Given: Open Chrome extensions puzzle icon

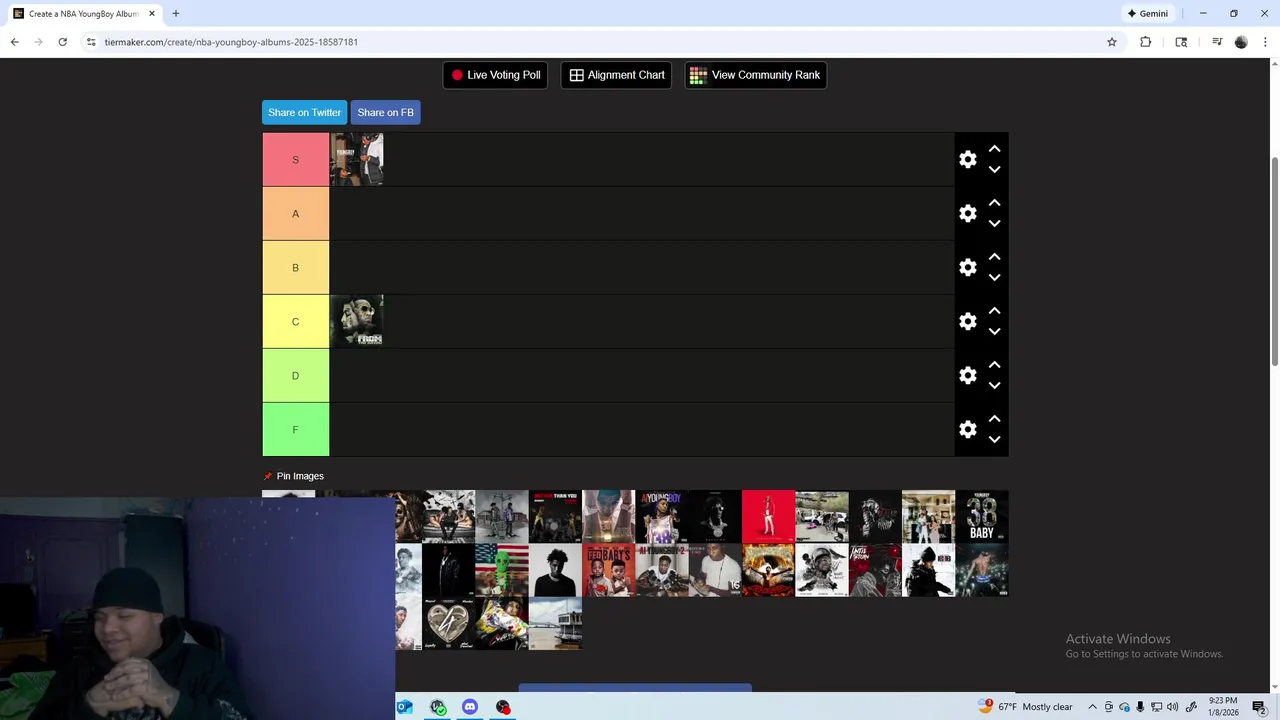Looking at the screenshot, I should pos(1145,42).
